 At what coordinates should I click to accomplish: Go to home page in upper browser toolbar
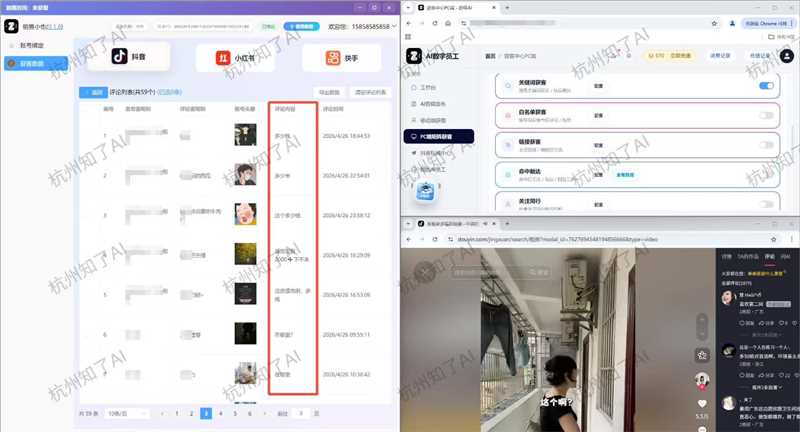(x=447, y=23)
